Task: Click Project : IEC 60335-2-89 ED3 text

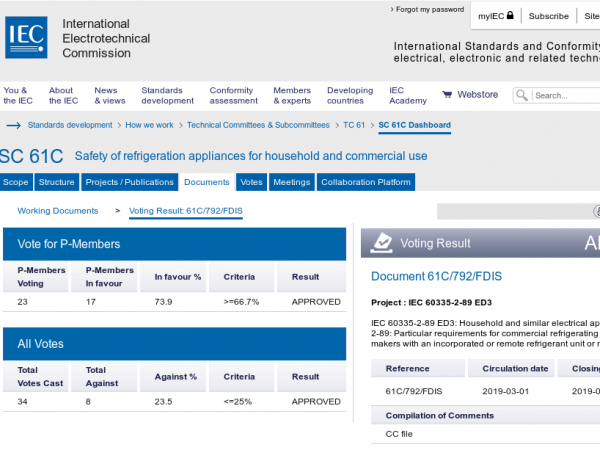Action: (x=431, y=302)
